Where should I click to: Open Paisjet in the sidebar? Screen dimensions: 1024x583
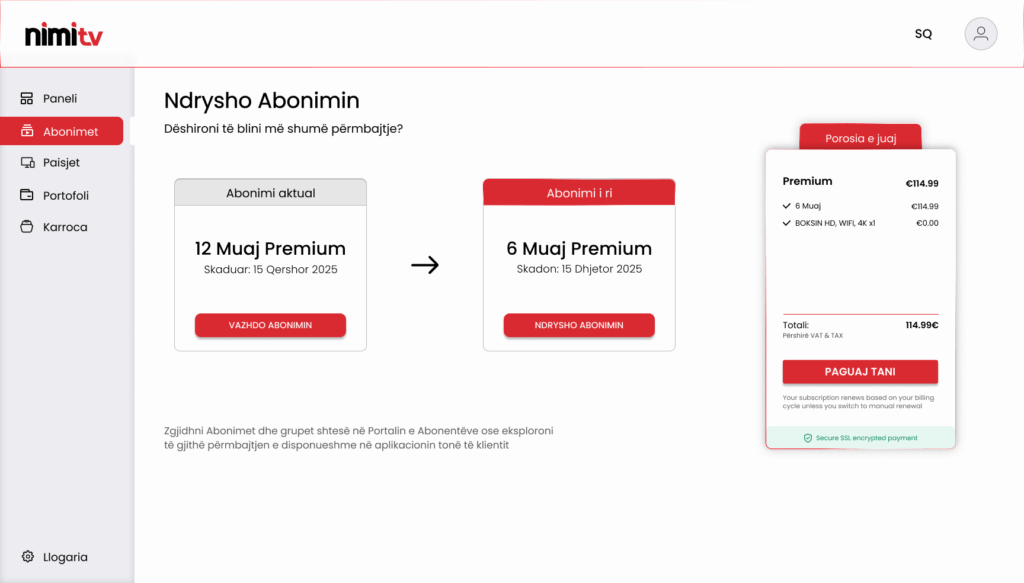[x=62, y=163]
